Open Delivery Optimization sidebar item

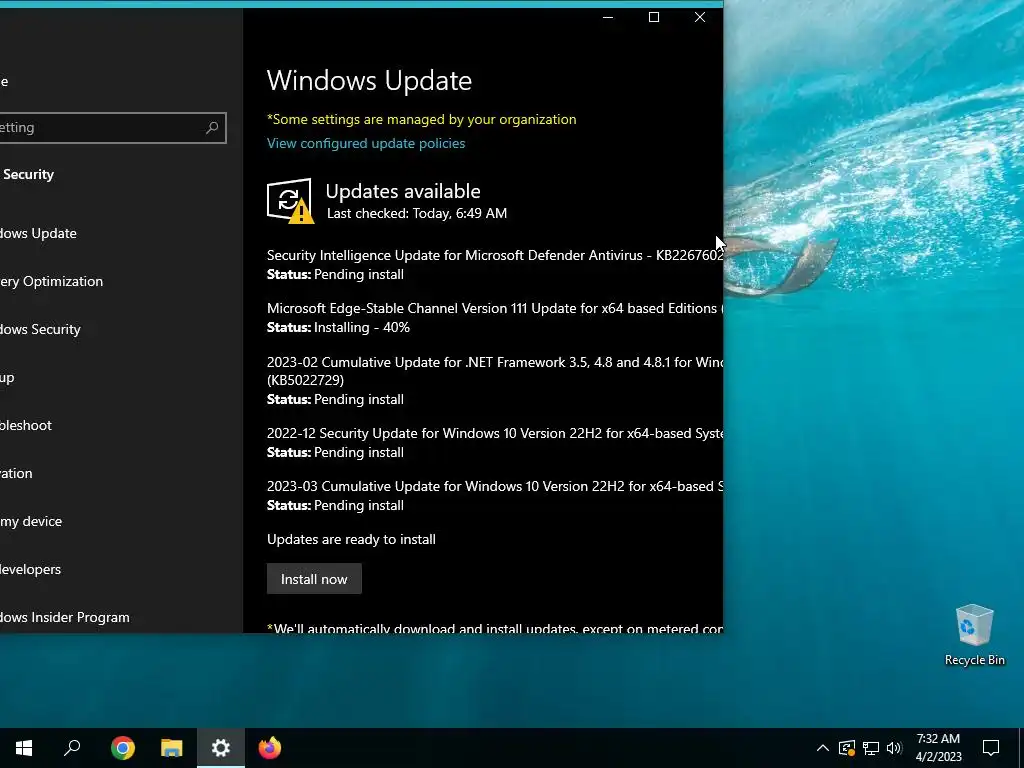coord(52,281)
